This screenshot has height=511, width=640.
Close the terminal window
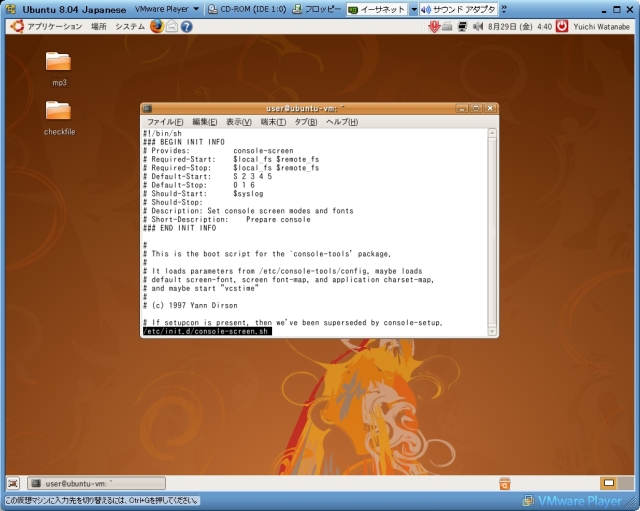pyautogui.click(x=490, y=109)
